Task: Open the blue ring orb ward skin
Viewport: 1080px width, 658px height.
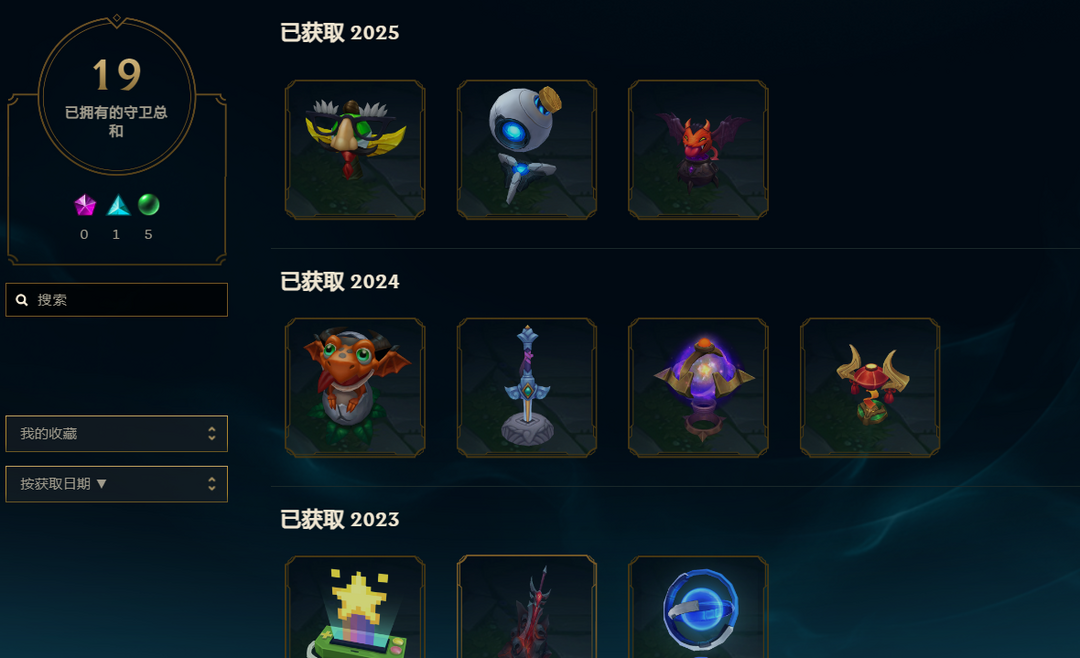Action: [x=698, y=607]
